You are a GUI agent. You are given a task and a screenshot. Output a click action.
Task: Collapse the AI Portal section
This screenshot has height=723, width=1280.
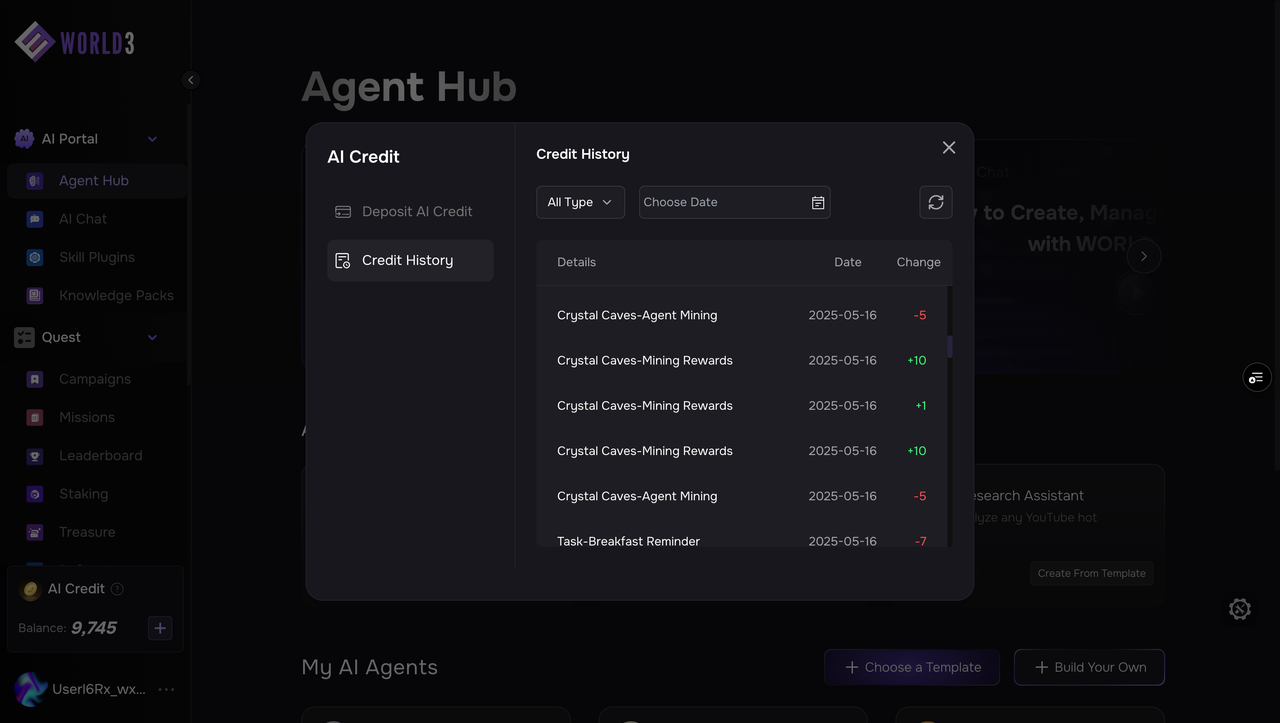[152, 139]
